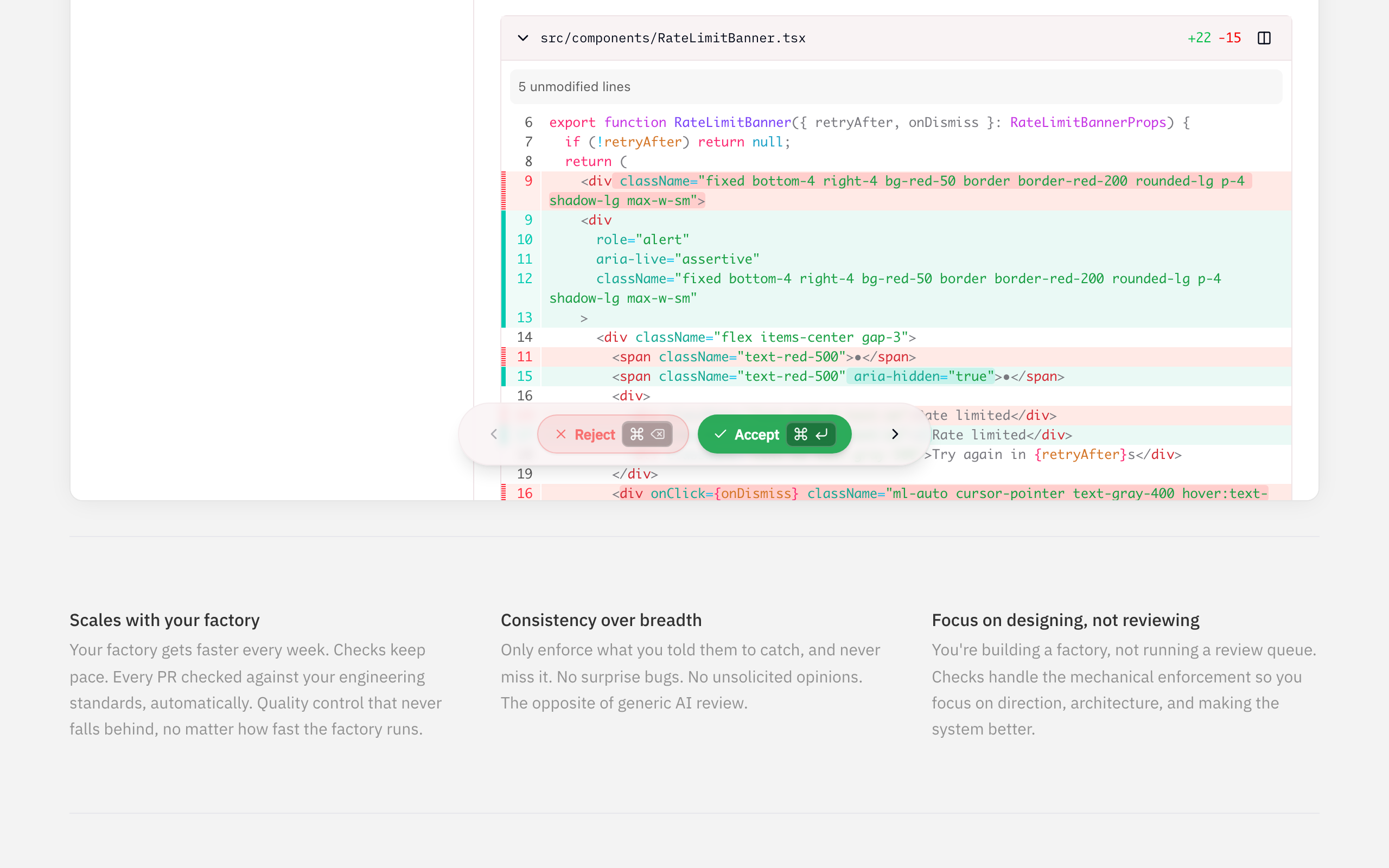Click the checkmark icon inside Accept
Image resolution: width=1389 pixels, height=868 pixels.
(721, 435)
